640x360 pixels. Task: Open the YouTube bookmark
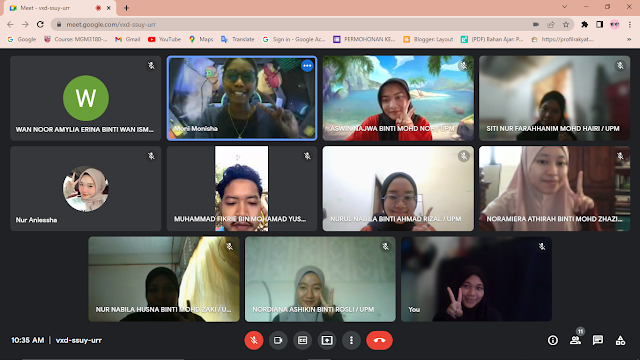click(164, 39)
